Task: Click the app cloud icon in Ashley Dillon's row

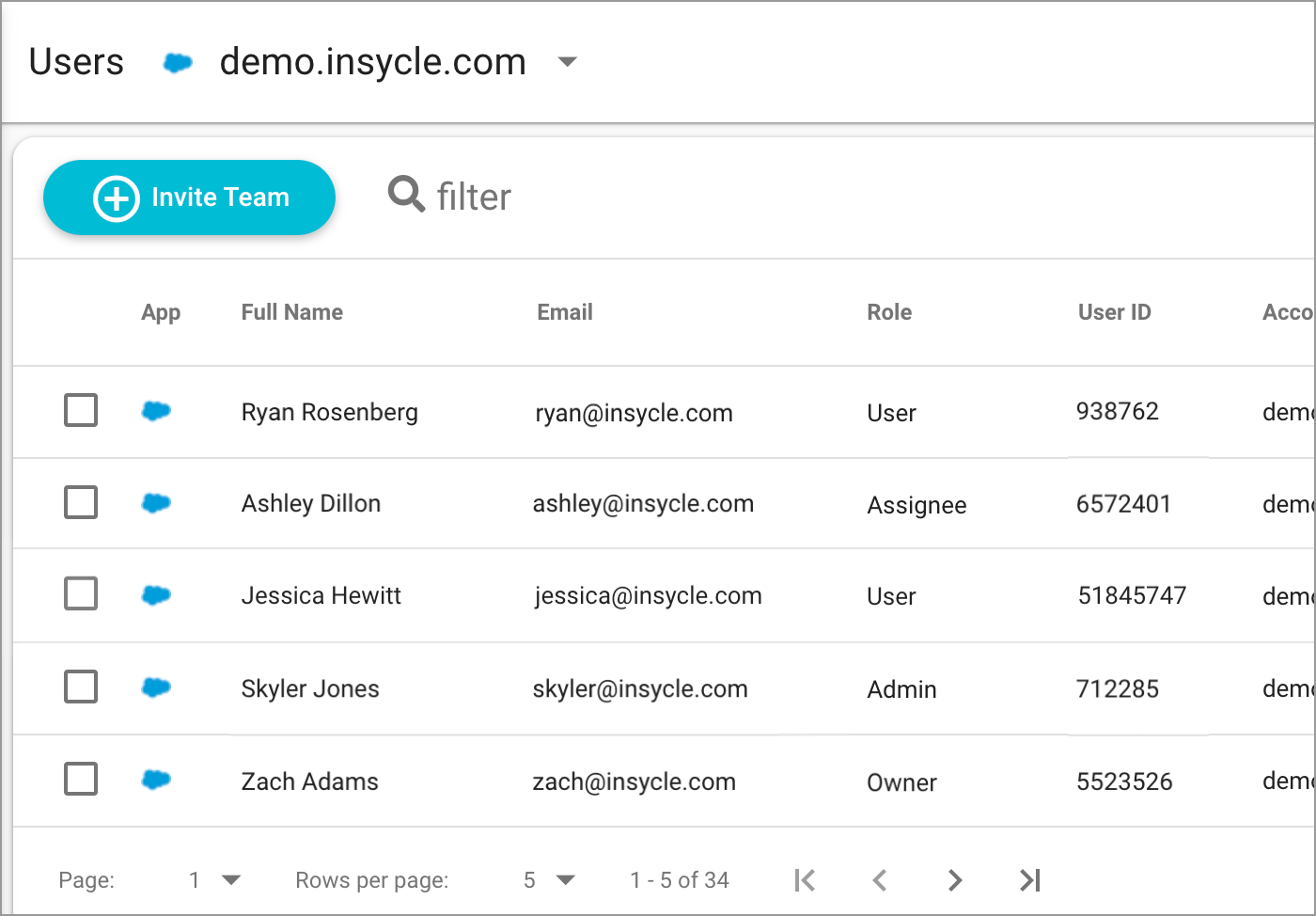Action: coord(156,503)
